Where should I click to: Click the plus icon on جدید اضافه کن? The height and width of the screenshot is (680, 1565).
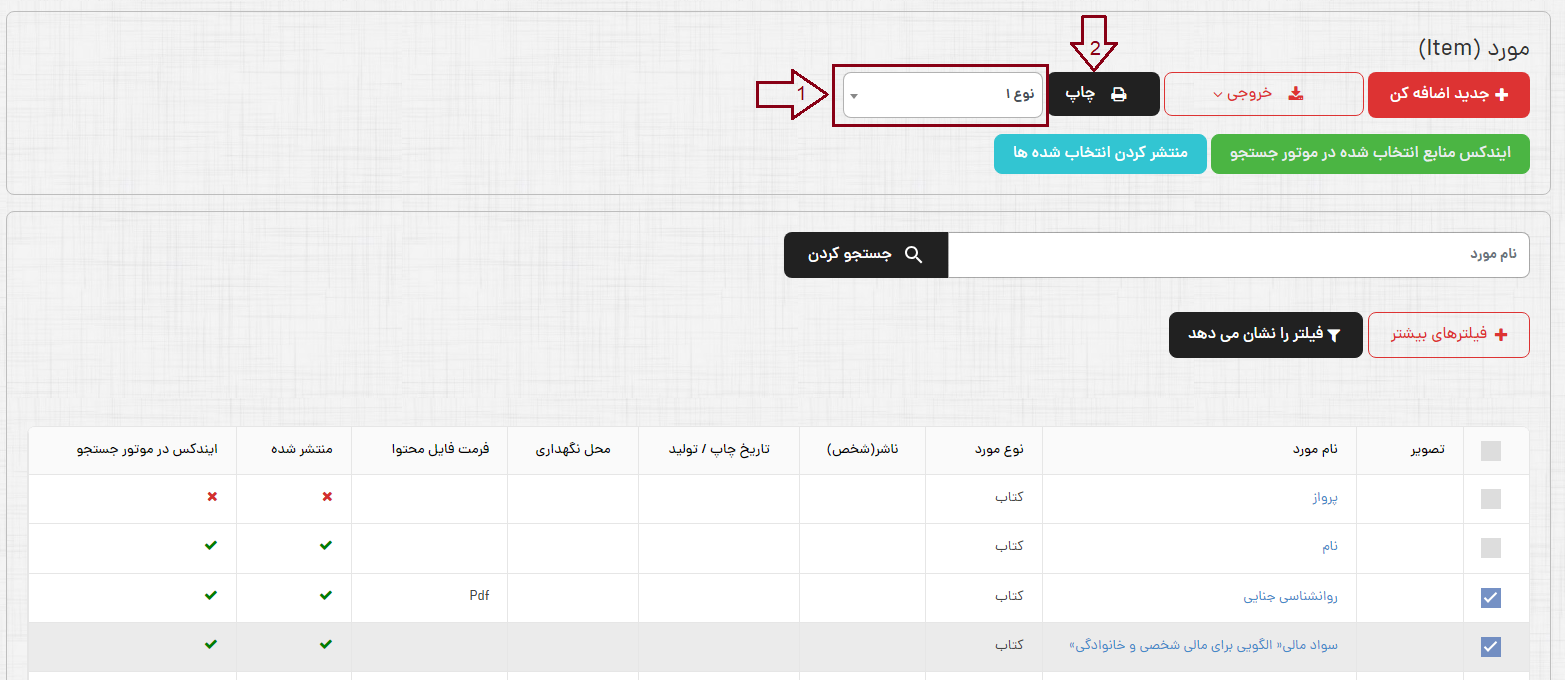[x=1501, y=94]
